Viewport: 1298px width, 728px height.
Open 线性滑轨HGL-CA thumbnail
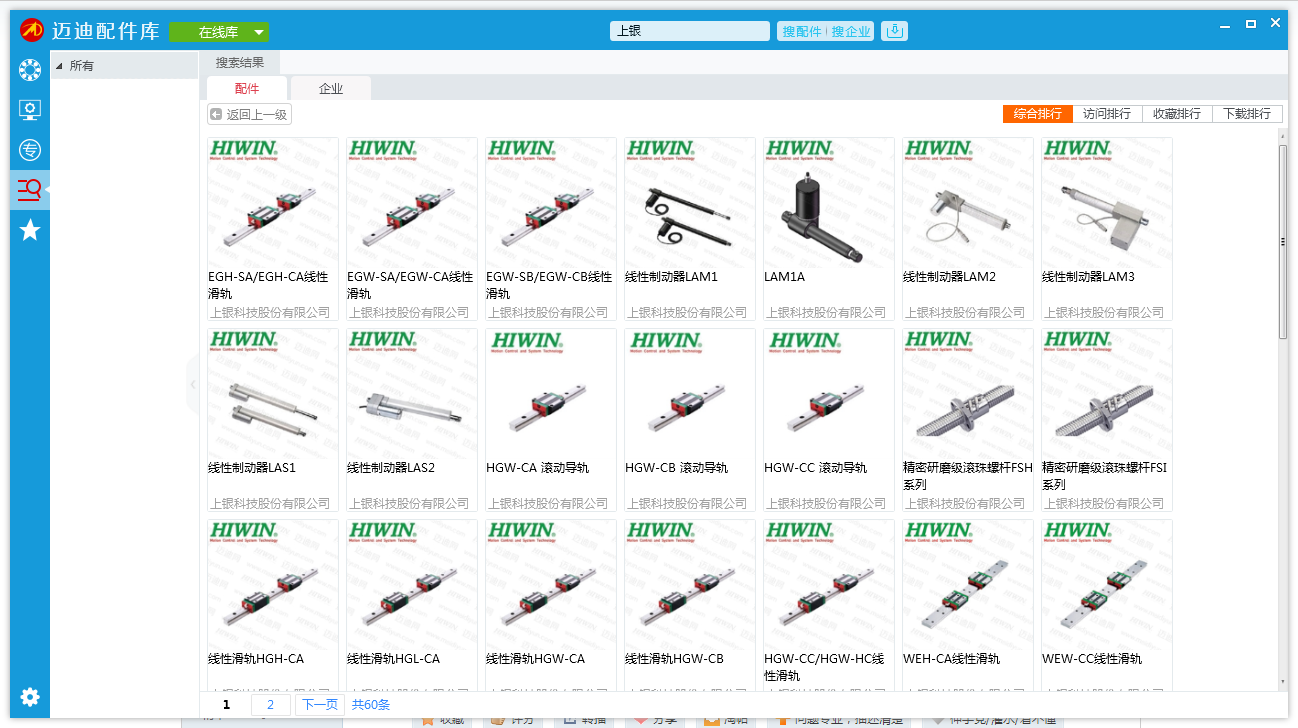coord(412,585)
